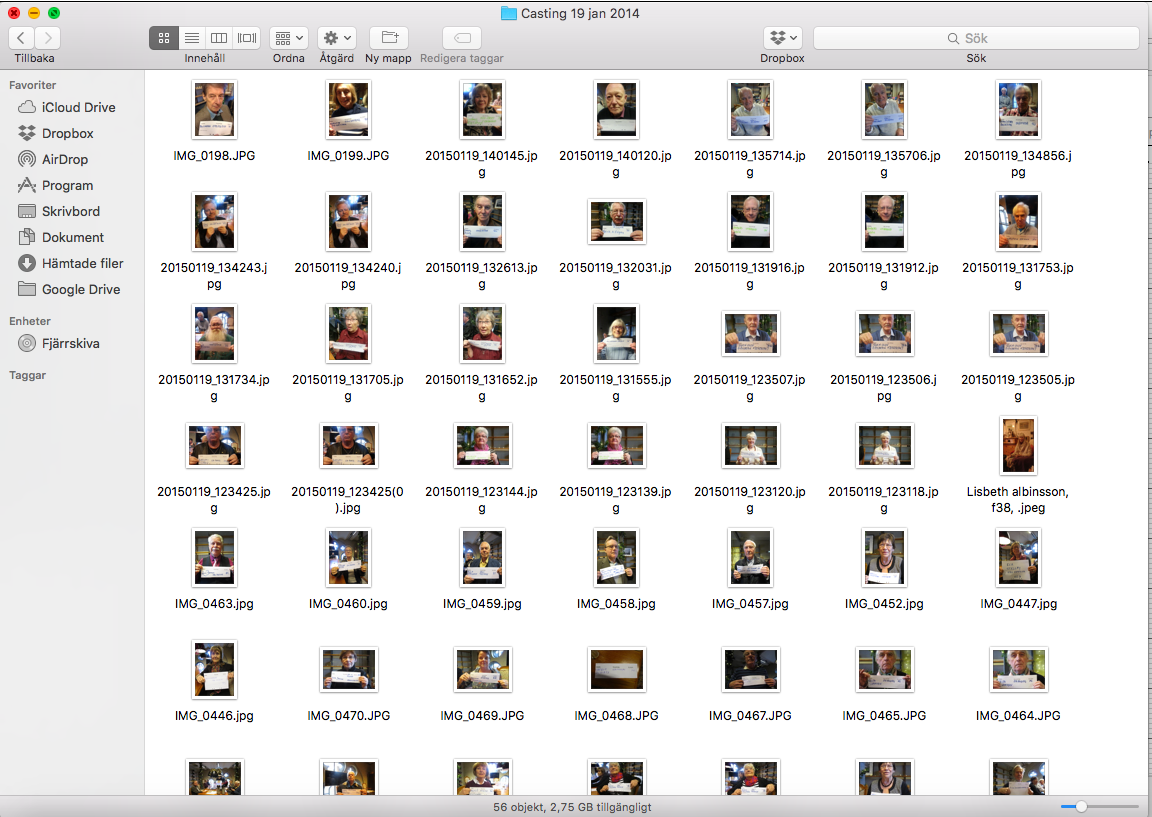Click the Redigera taggar tag button
Viewport: 1152px width, 817px height.
click(461, 38)
